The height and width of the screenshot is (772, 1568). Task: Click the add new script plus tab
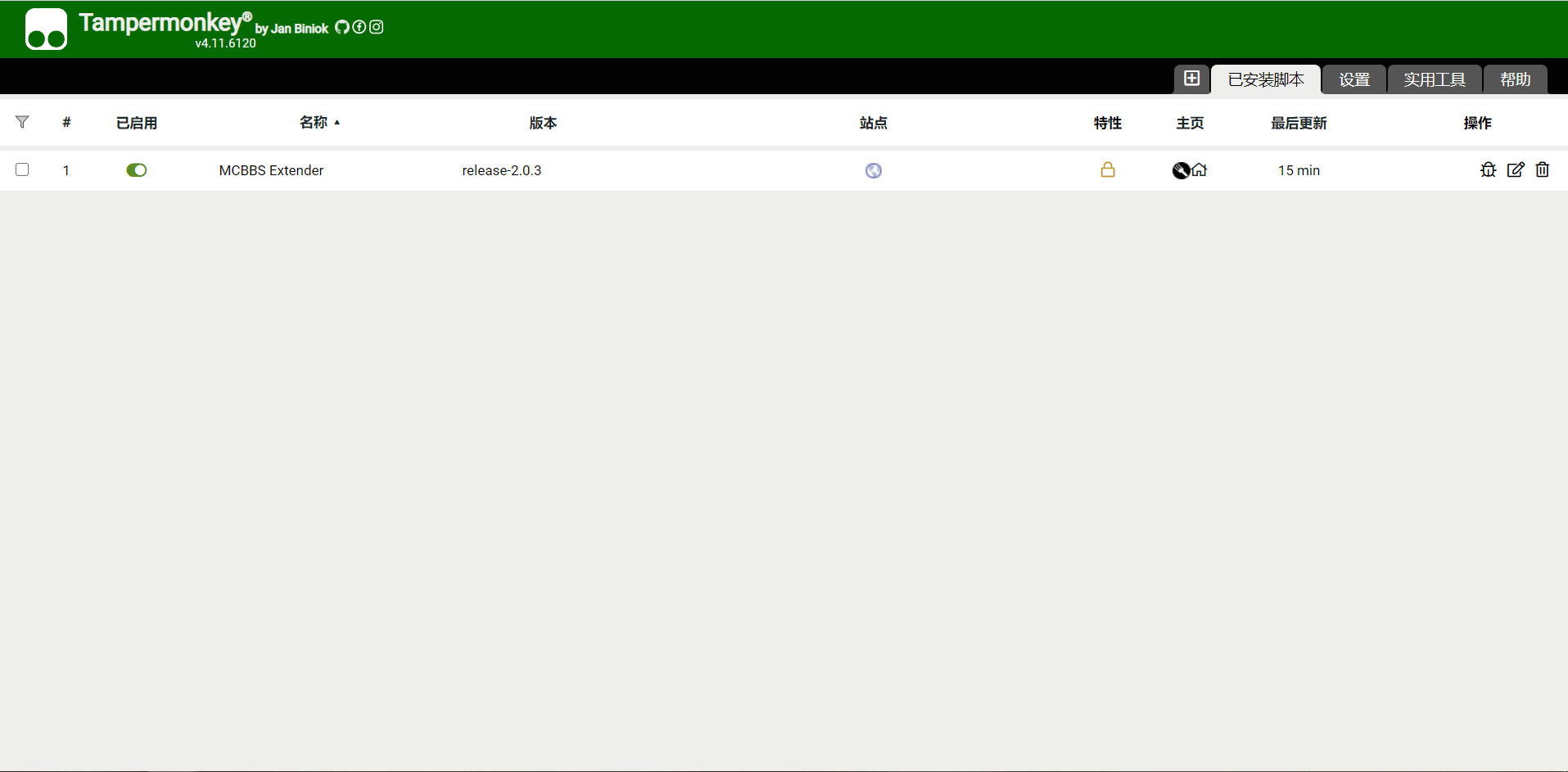pos(1191,79)
